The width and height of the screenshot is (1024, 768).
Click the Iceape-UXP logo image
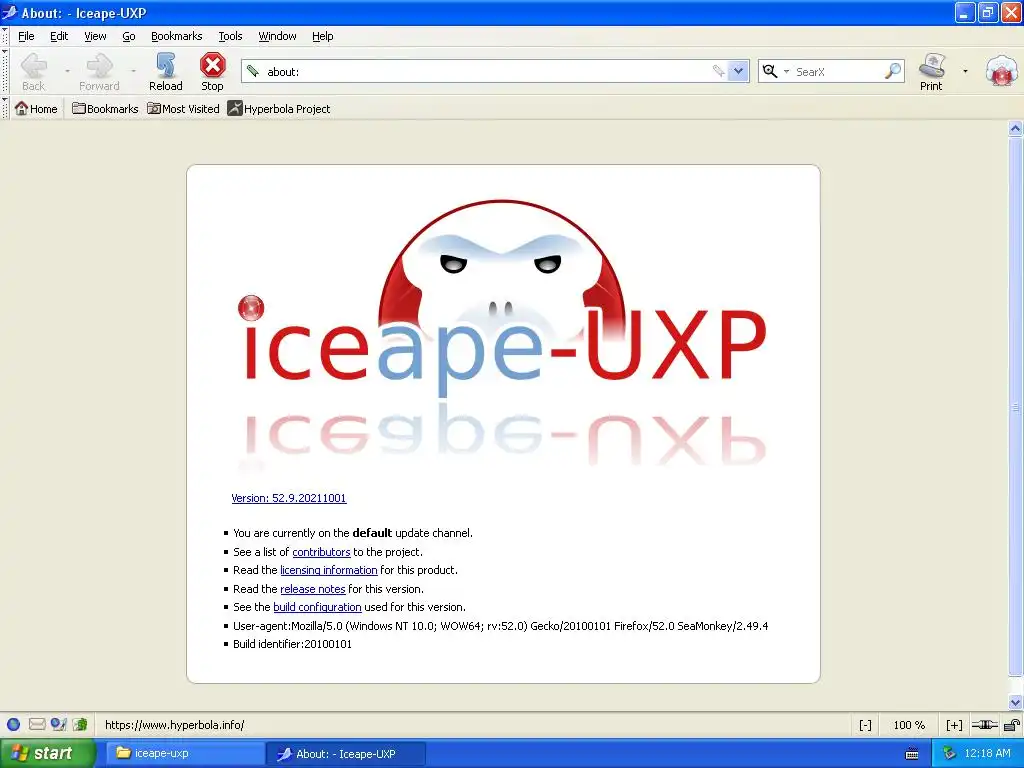click(502, 333)
